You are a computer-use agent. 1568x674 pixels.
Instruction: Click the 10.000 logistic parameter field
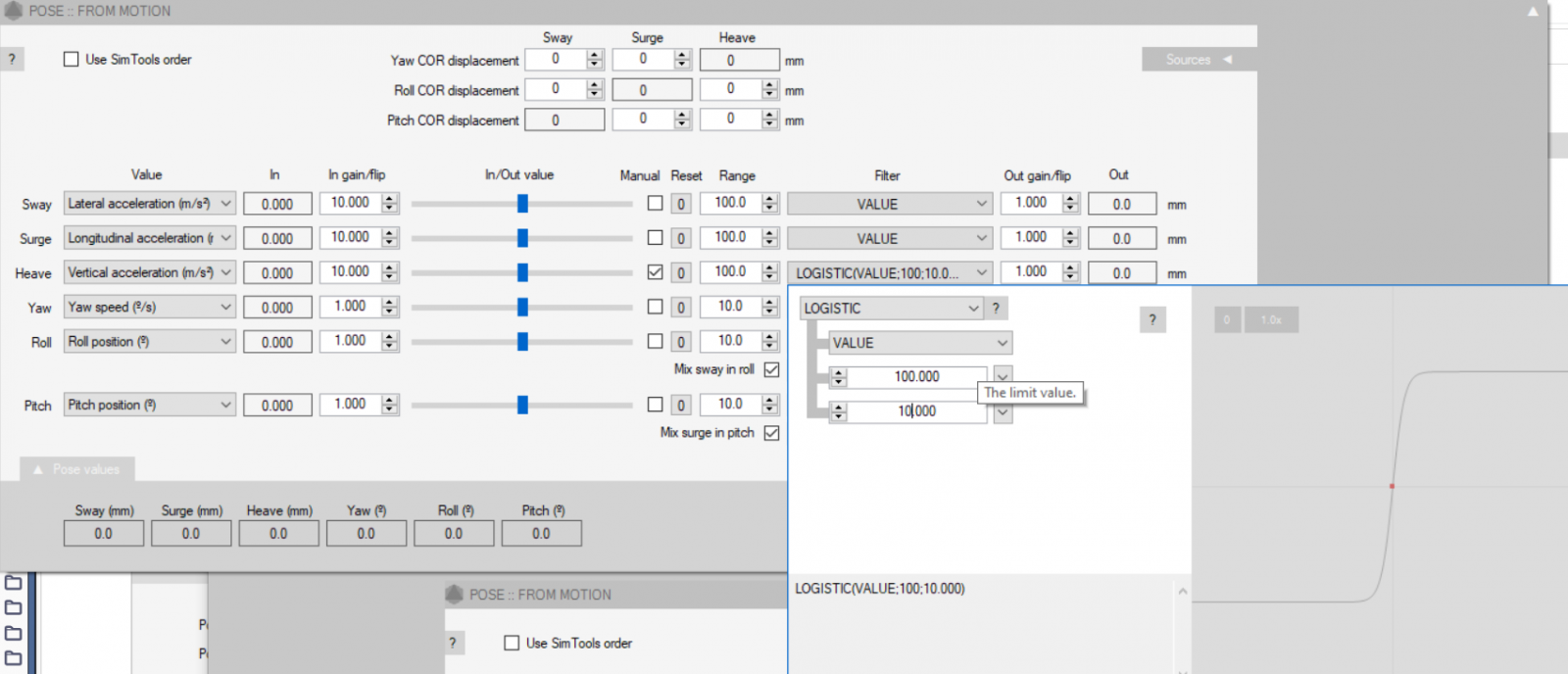pyautogui.click(x=916, y=411)
